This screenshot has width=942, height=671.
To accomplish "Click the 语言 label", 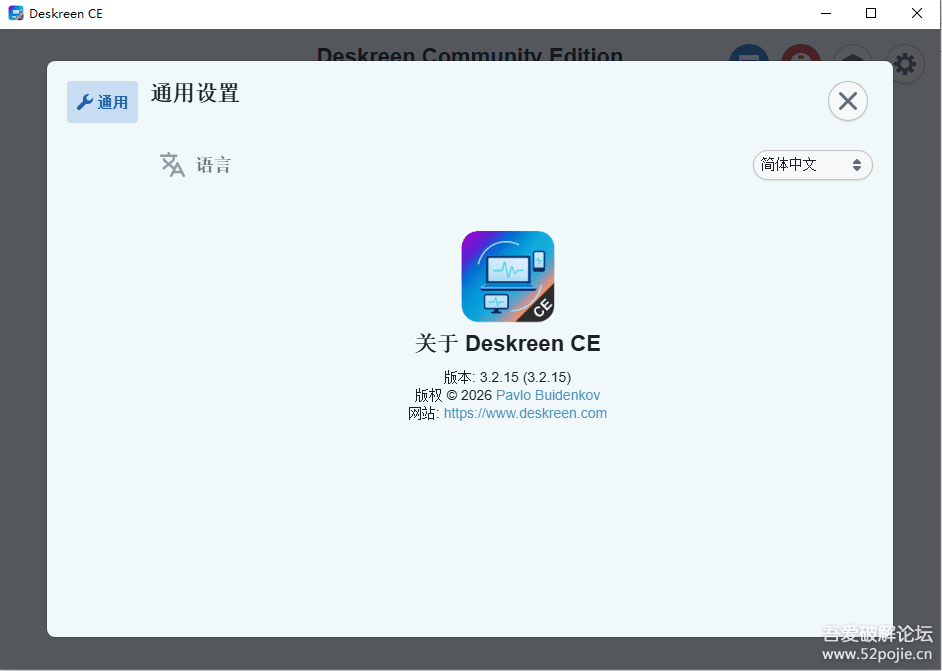I will pyautogui.click(x=213, y=165).
